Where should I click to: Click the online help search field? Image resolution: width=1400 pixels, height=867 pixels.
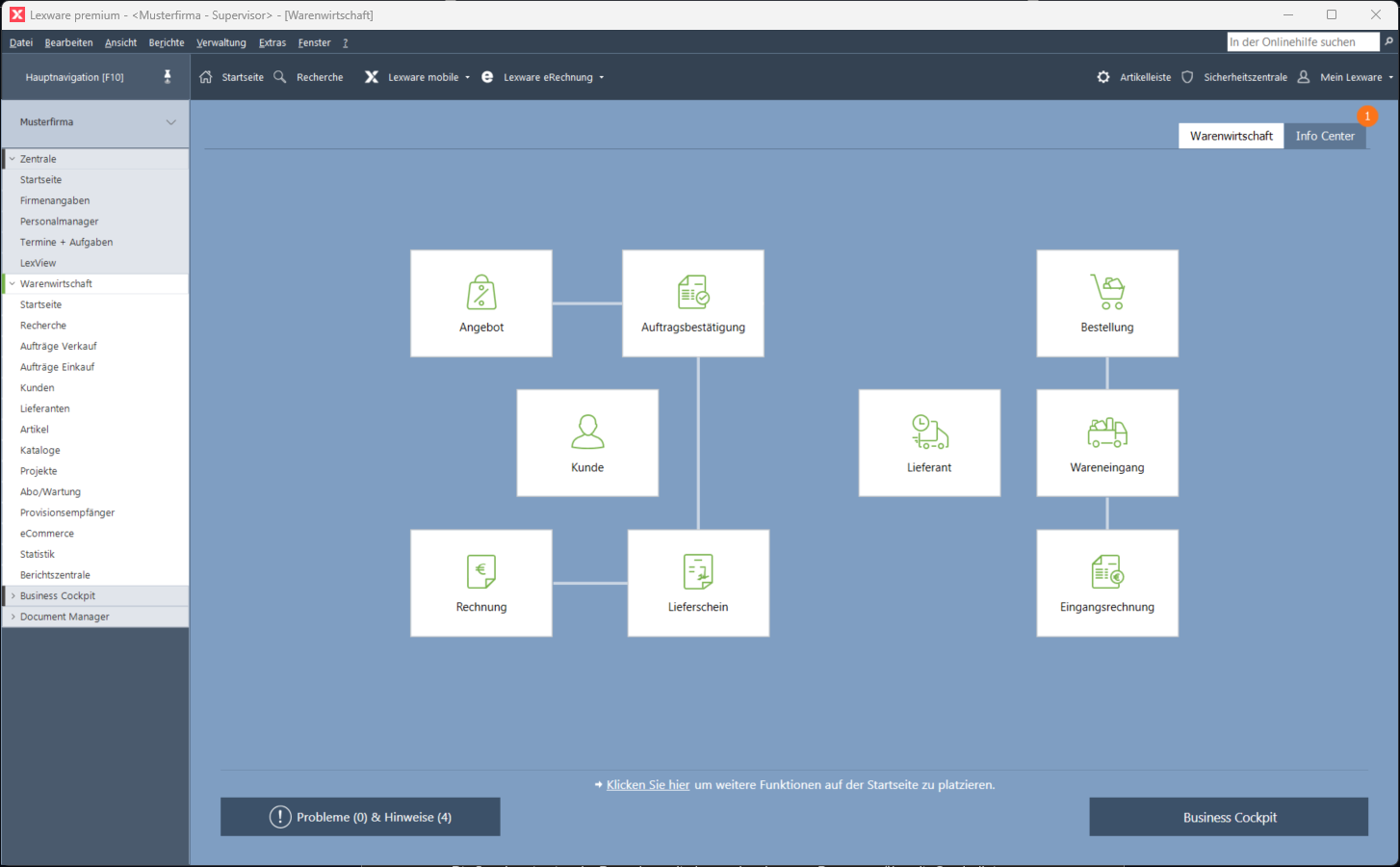click(x=1303, y=42)
